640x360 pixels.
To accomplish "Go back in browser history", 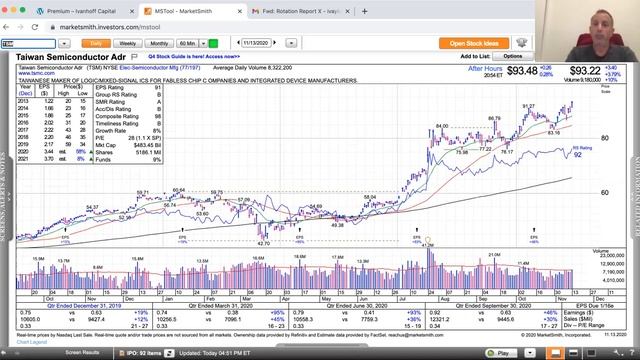I will tap(6, 27).
